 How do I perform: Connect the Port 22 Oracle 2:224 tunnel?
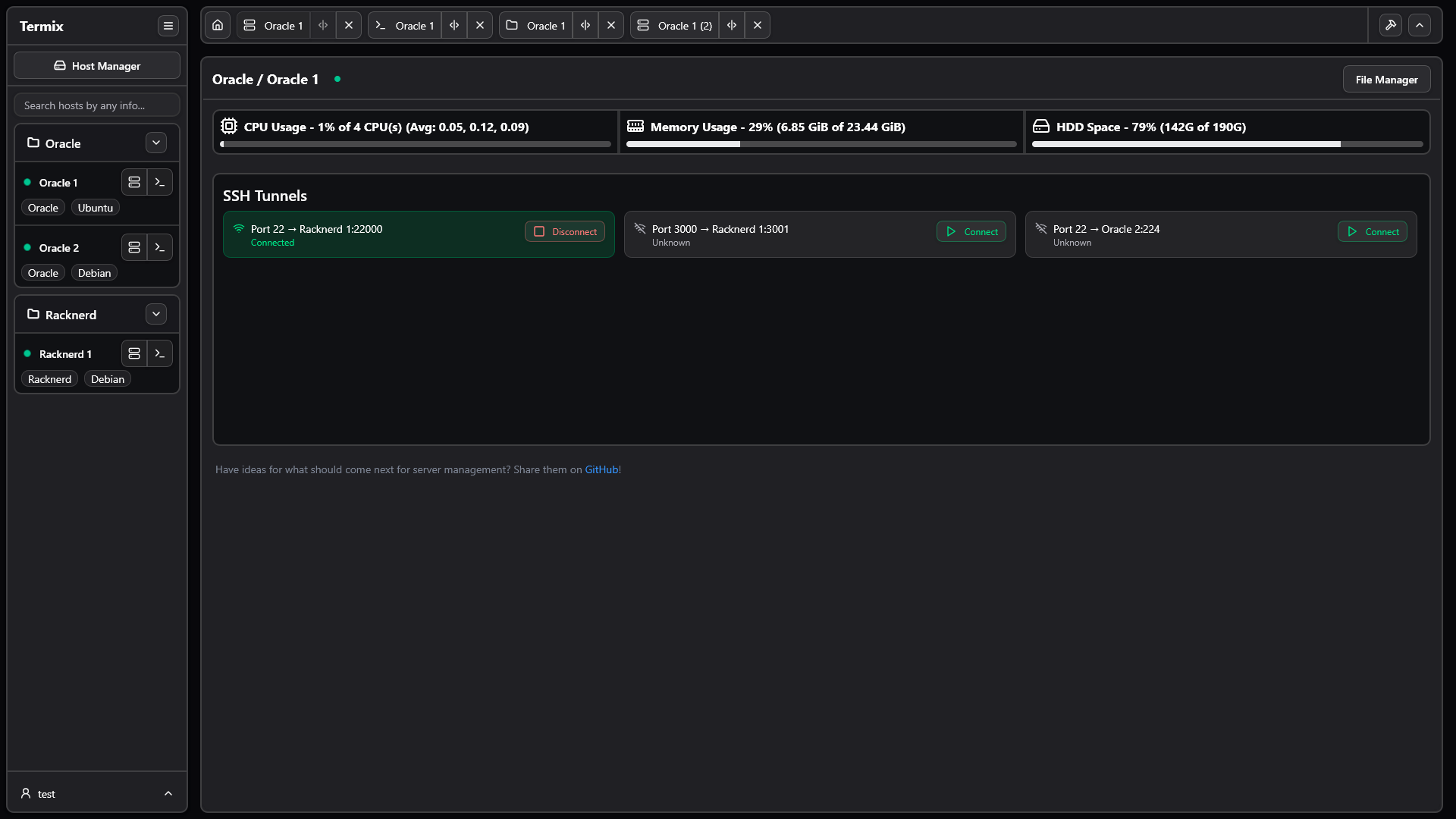click(1373, 231)
